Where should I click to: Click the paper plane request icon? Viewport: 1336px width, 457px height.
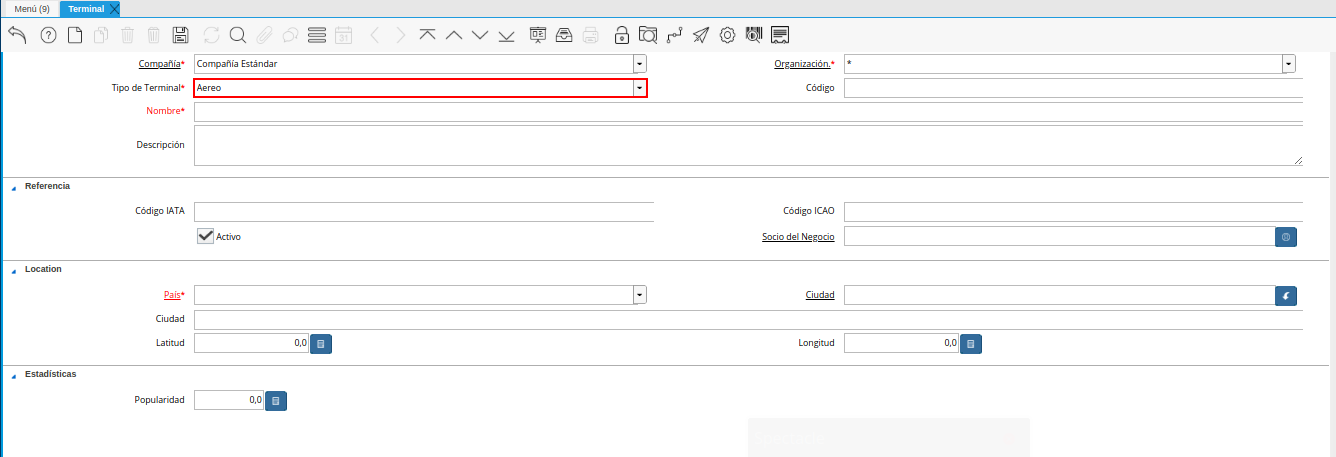(701, 35)
